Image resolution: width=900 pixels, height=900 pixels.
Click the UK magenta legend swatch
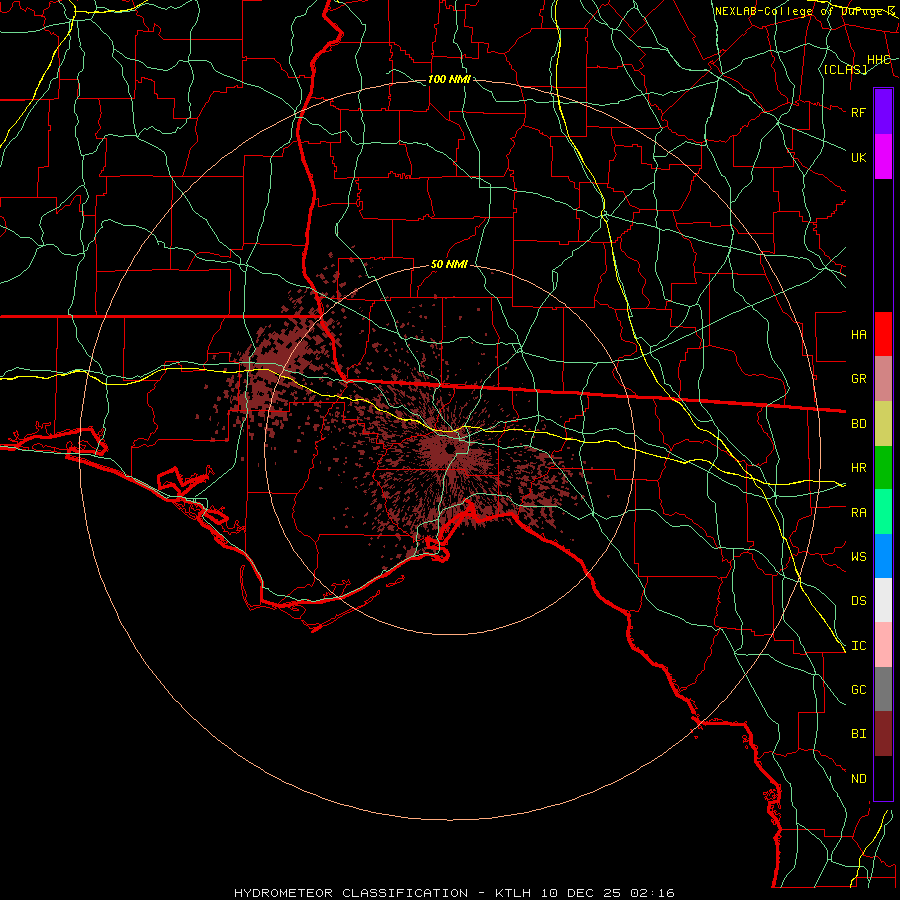point(883,157)
